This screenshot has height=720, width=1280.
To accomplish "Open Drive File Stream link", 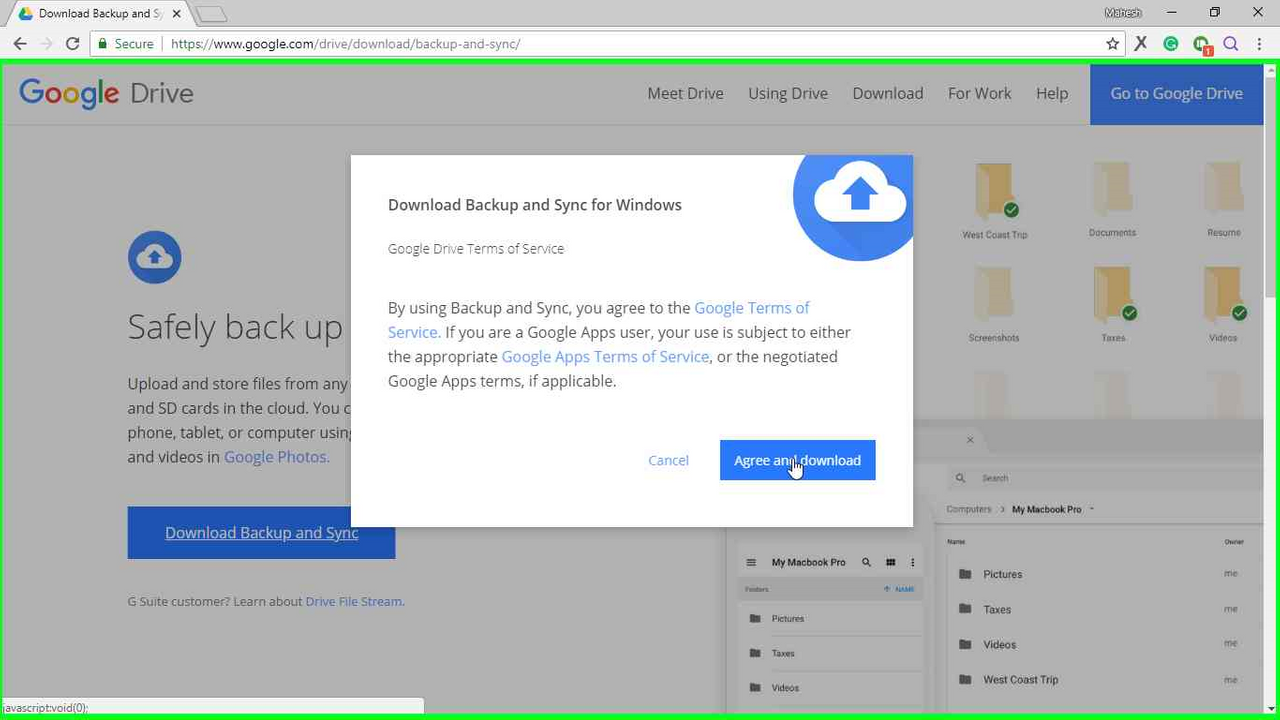I will pyautogui.click(x=354, y=601).
